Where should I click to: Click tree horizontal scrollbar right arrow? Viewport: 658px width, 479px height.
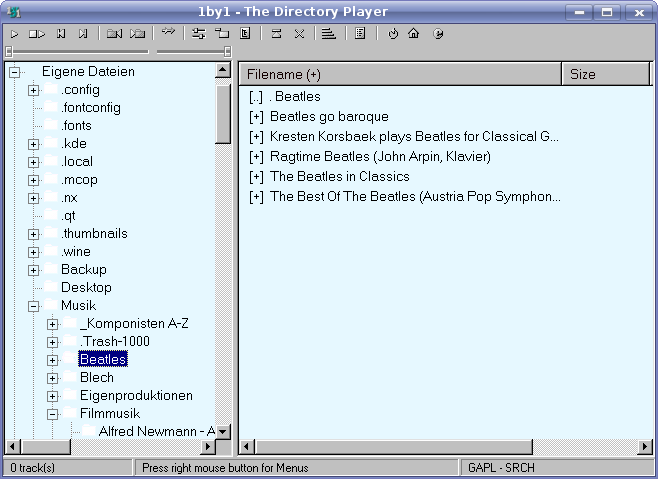pos(208,447)
